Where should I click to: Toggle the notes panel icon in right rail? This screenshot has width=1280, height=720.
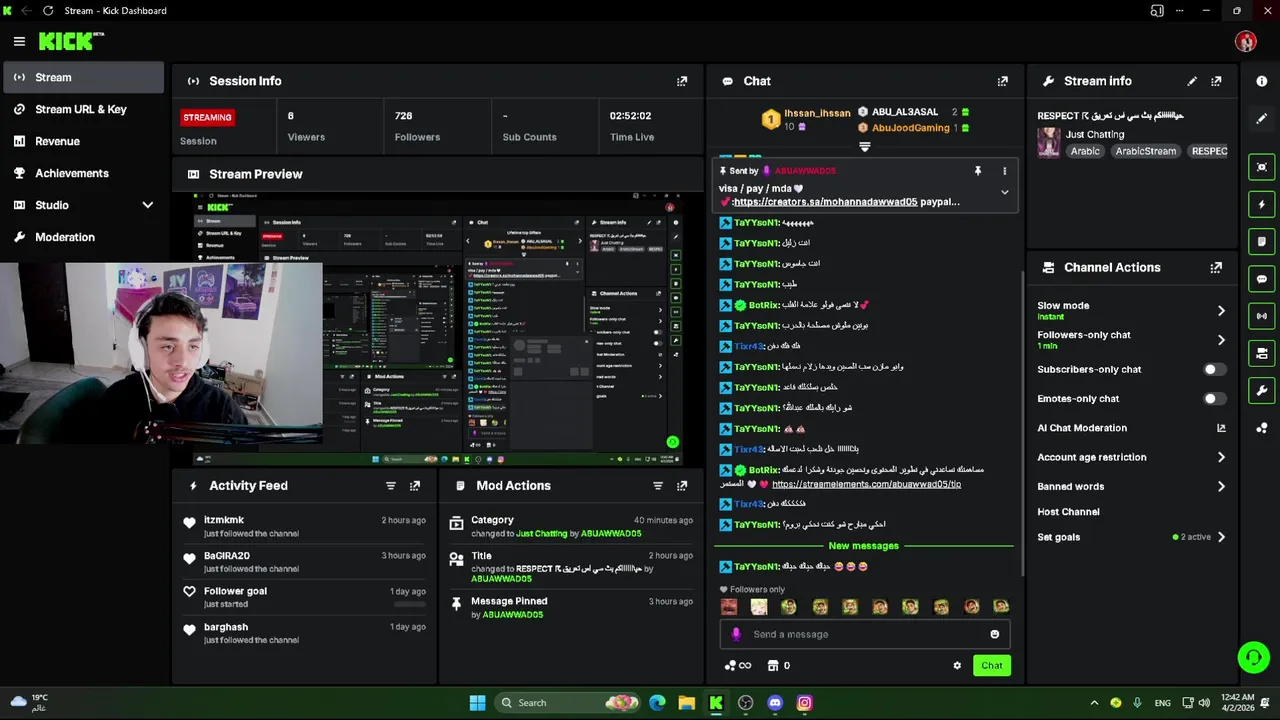(1262, 241)
